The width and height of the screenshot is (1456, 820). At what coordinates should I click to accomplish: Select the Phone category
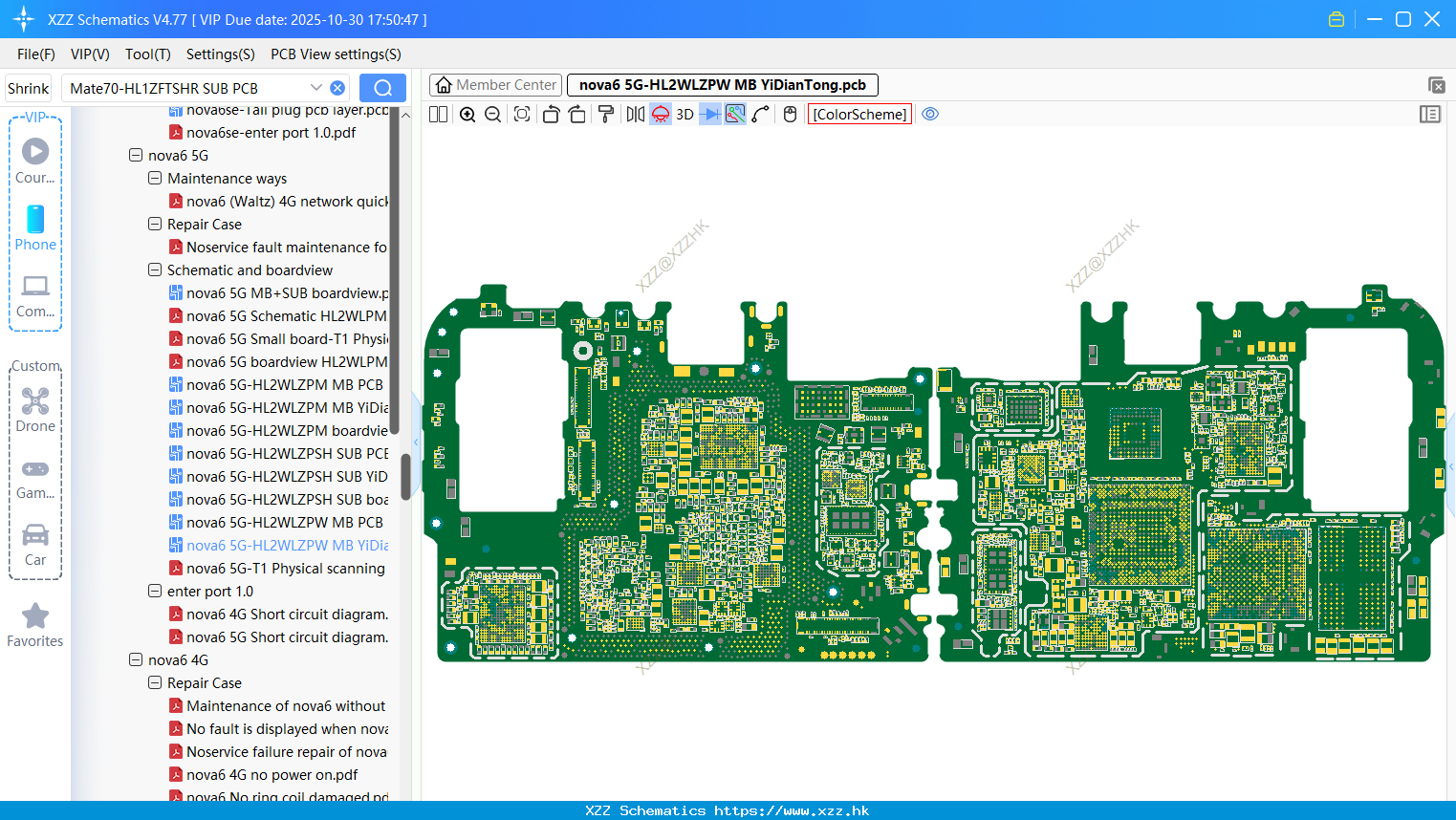[x=35, y=227]
